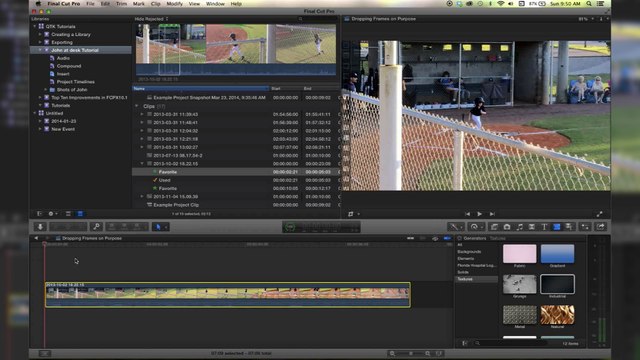
Task: Play the viewer clip
Action: pyautogui.click(x=480, y=214)
